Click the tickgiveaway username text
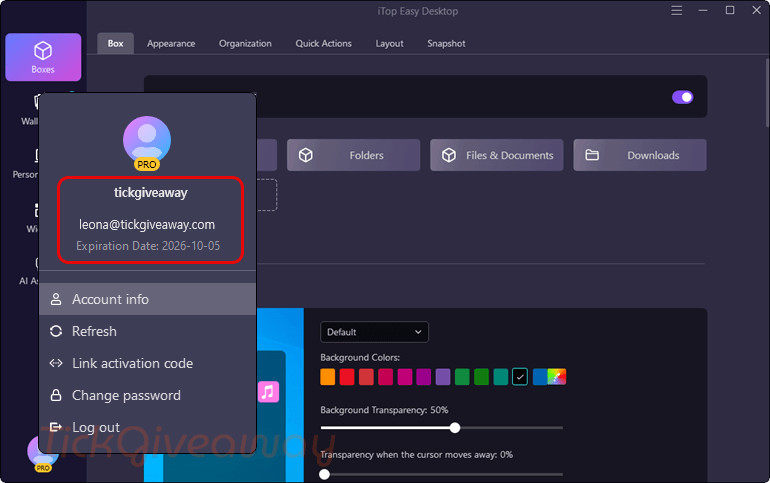Image resolution: width=770 pixels, height=483 pixels. (151, 193)
